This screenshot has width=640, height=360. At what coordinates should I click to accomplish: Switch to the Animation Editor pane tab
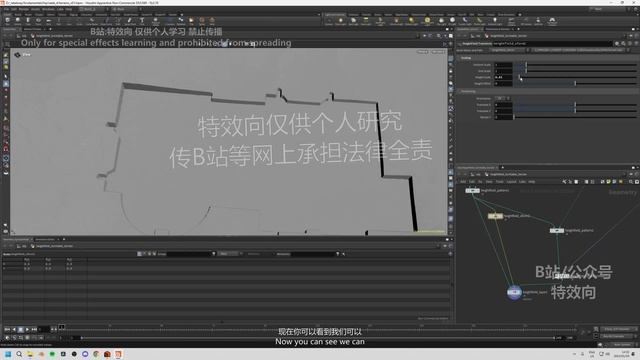[x=45, y=239]
